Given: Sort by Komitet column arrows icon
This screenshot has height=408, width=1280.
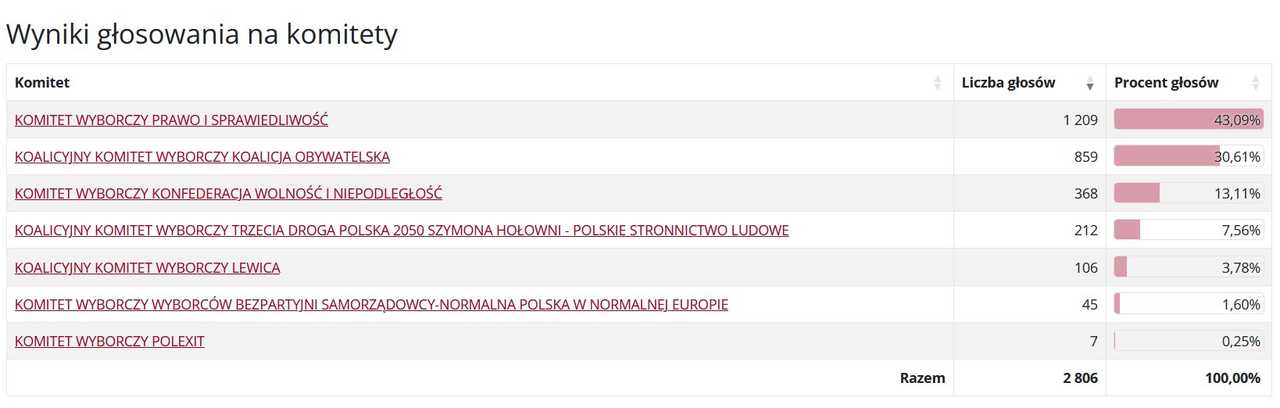Looking at the screenshot, I should 937,83.
